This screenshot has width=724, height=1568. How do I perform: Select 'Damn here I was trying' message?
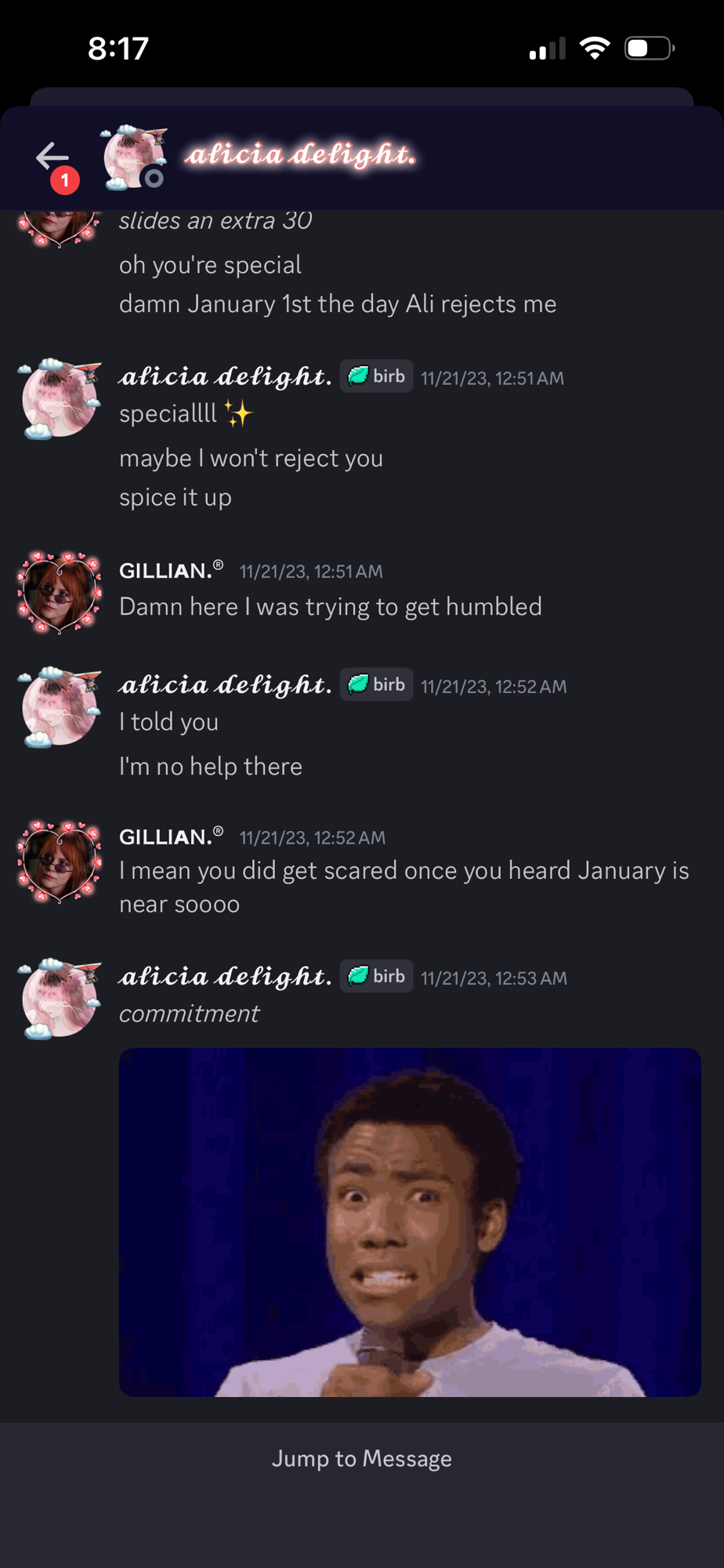[x=330, y=607]
